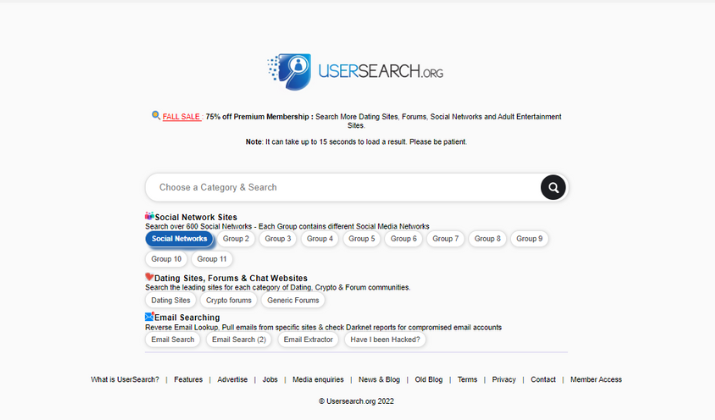This screenshot has width=715, height=420.
Task: Select the Email Search (2) category
Action: 239,339
